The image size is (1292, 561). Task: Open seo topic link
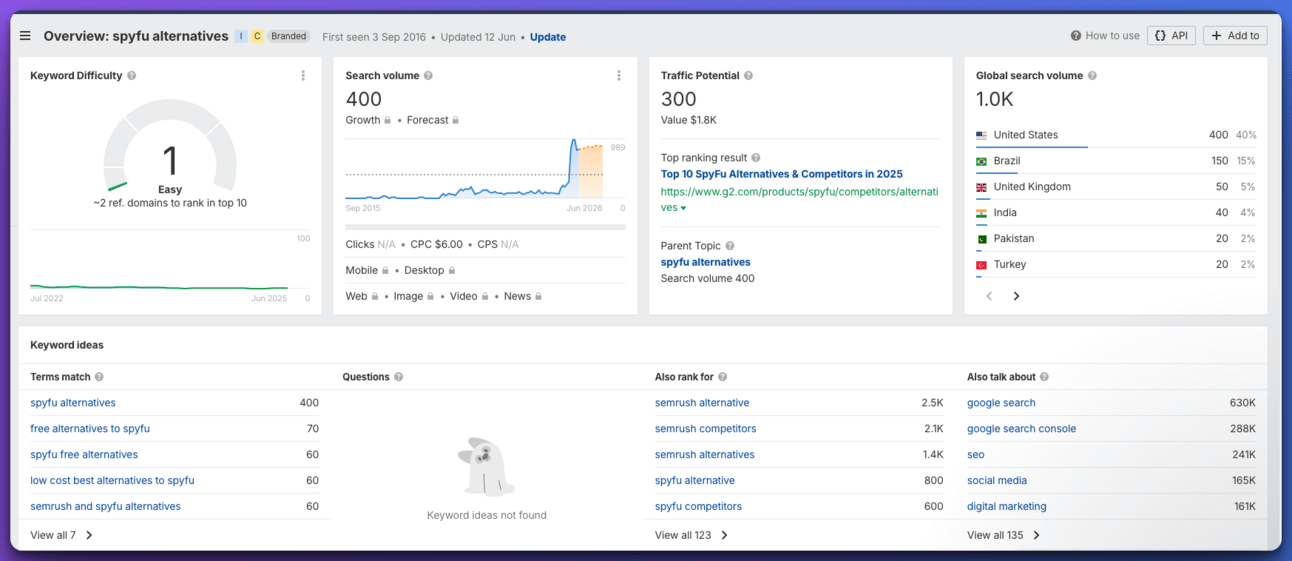coord(976,455)
